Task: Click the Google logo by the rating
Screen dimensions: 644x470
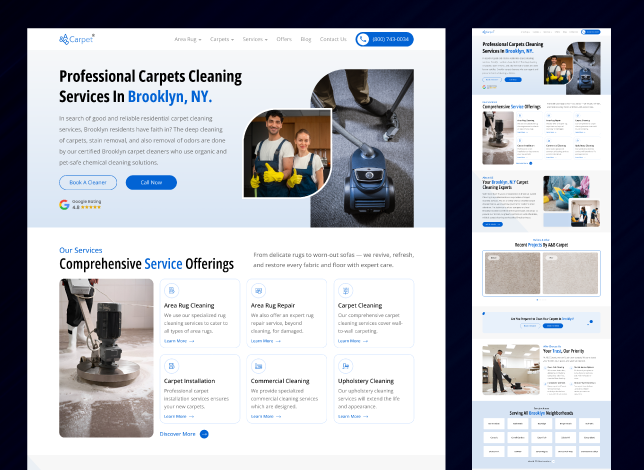Action: coord(64,204)
